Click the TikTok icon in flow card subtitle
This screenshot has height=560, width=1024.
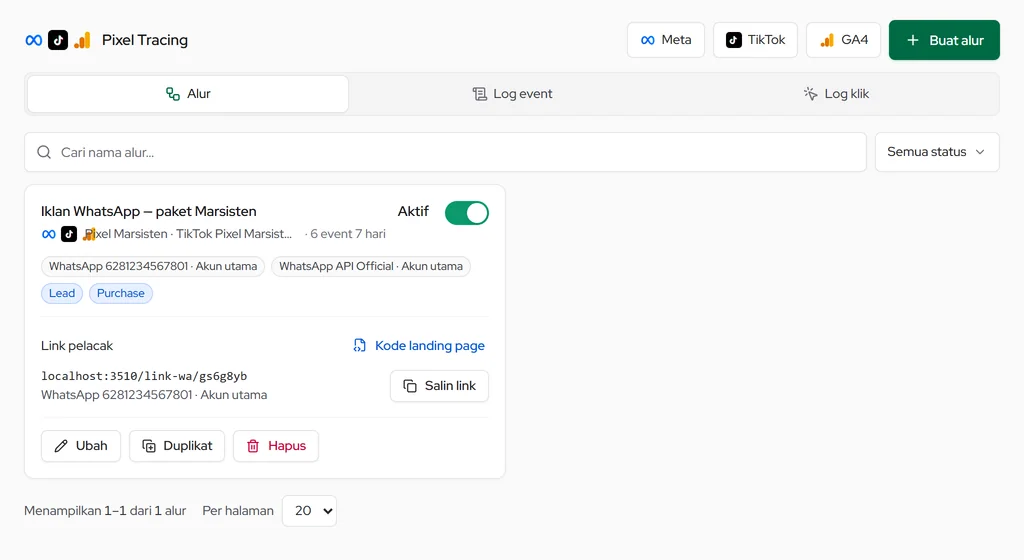(69, 234)
